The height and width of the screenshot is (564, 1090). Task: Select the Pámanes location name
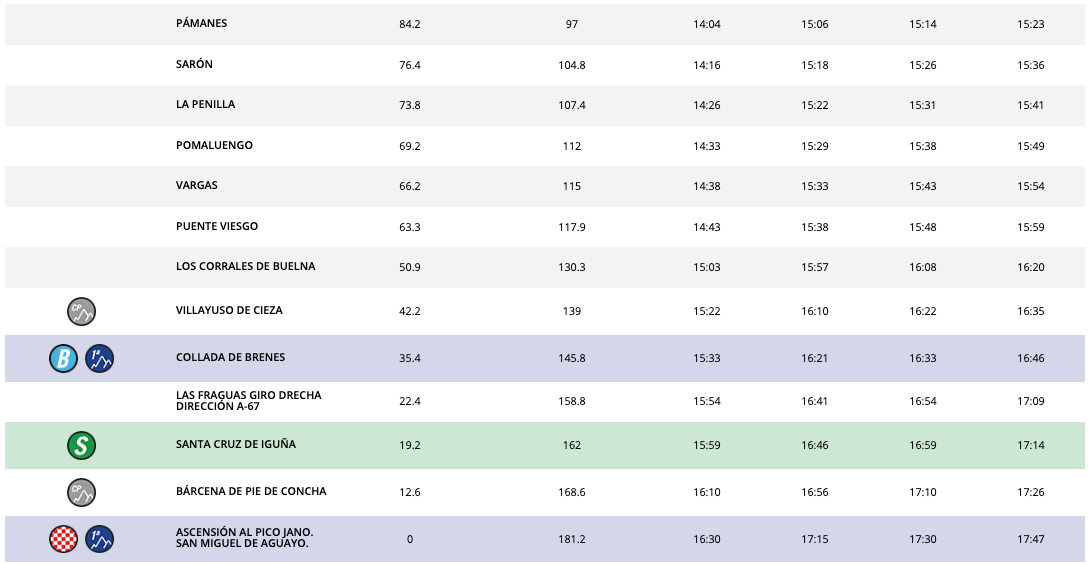pos(201,24)
